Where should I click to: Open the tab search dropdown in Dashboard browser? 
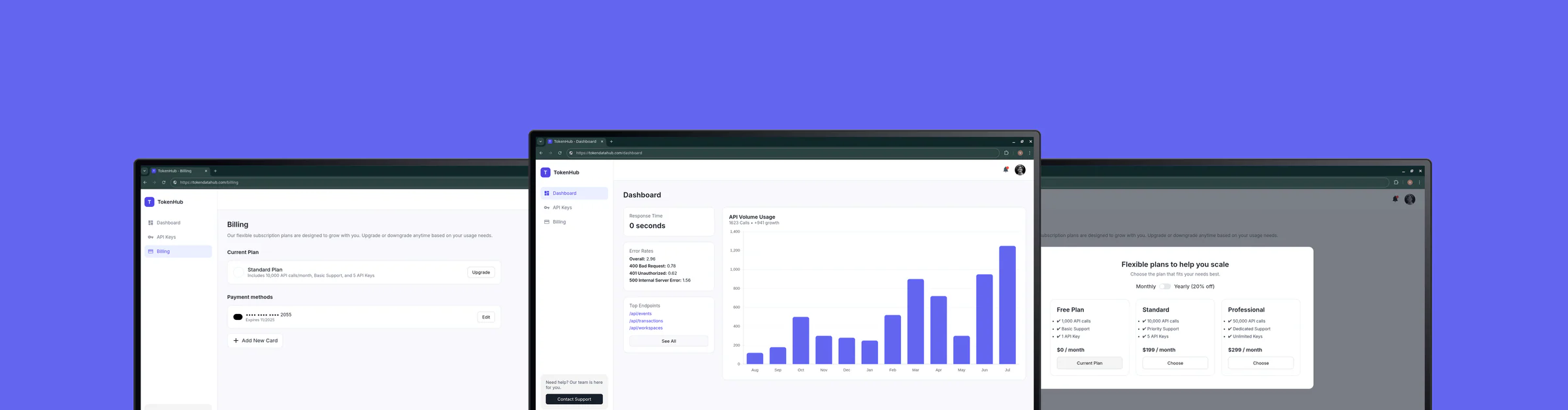click(540, 141)
